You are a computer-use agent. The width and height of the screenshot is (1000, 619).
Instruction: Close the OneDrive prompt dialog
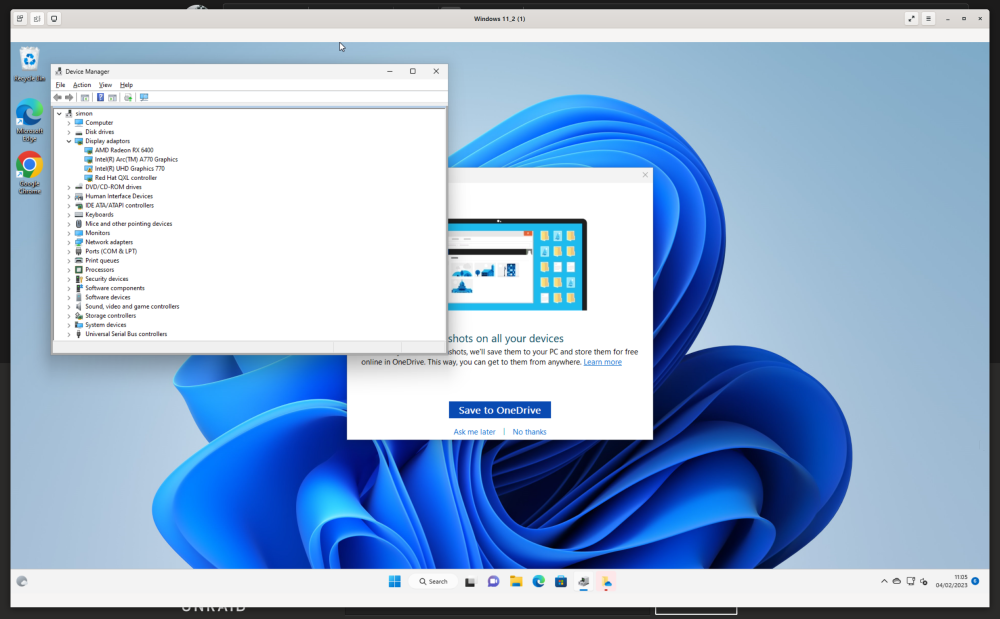(645, 175)
